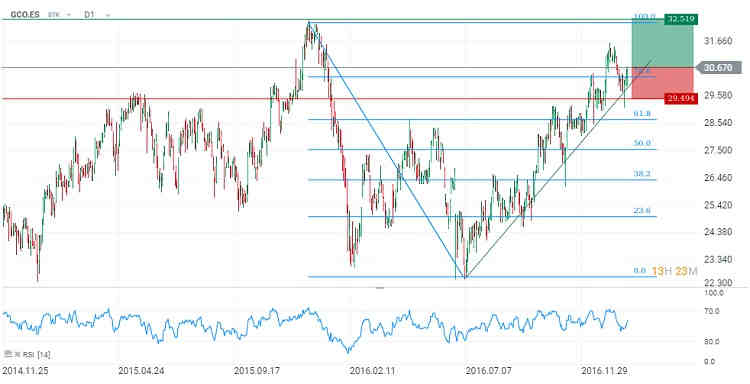Click the 23.340 price axis value
The image size is (750, 384).
[x=718, y=260]
